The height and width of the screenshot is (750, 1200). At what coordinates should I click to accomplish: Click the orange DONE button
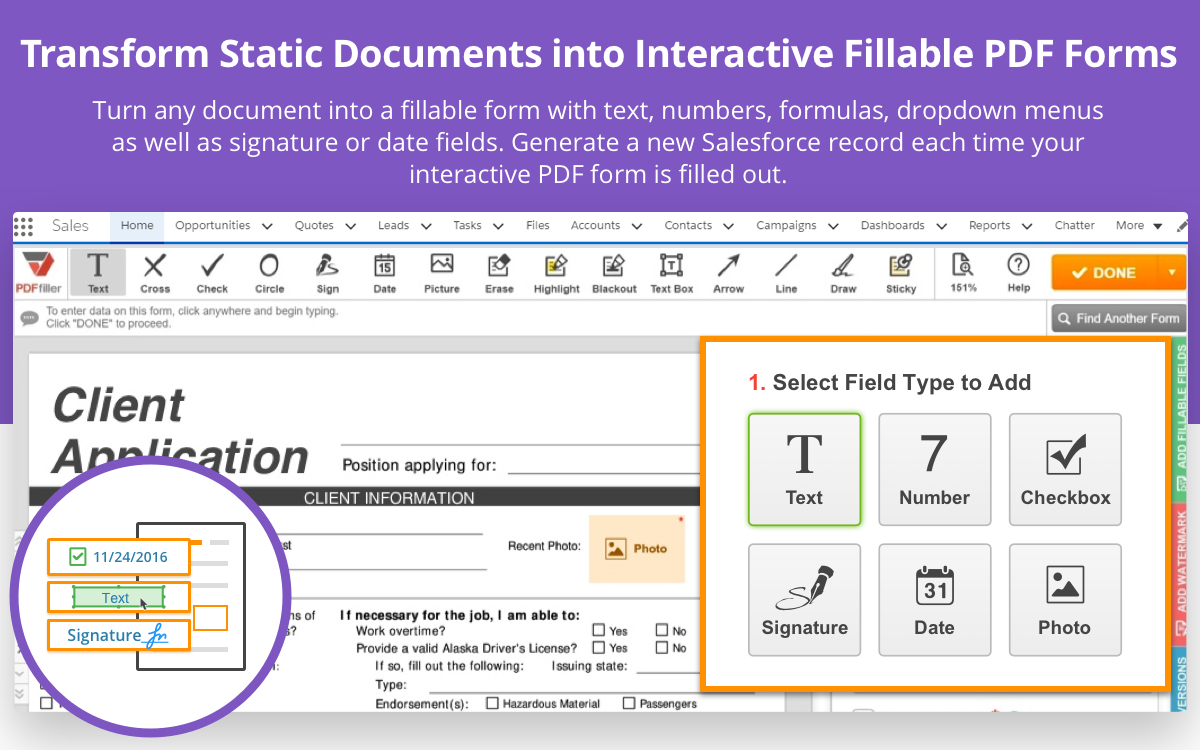click(x=1103, y=272)
